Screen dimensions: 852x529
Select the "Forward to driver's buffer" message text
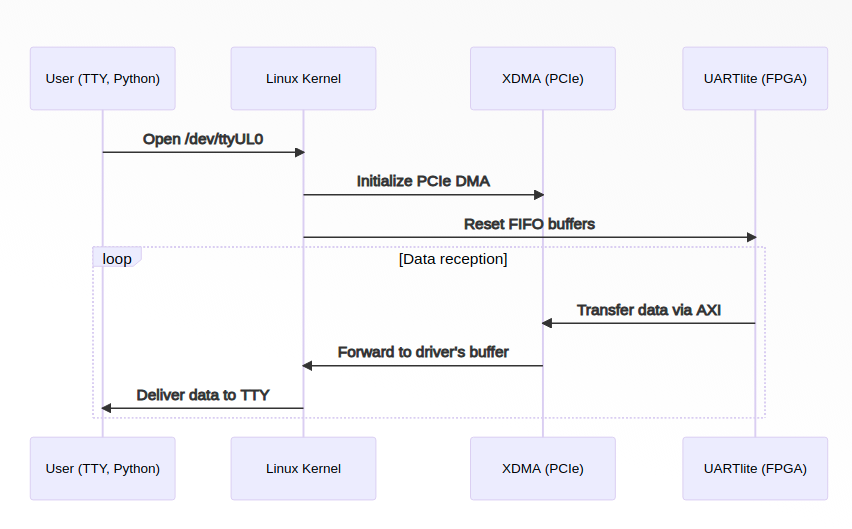tap(423, 352)
